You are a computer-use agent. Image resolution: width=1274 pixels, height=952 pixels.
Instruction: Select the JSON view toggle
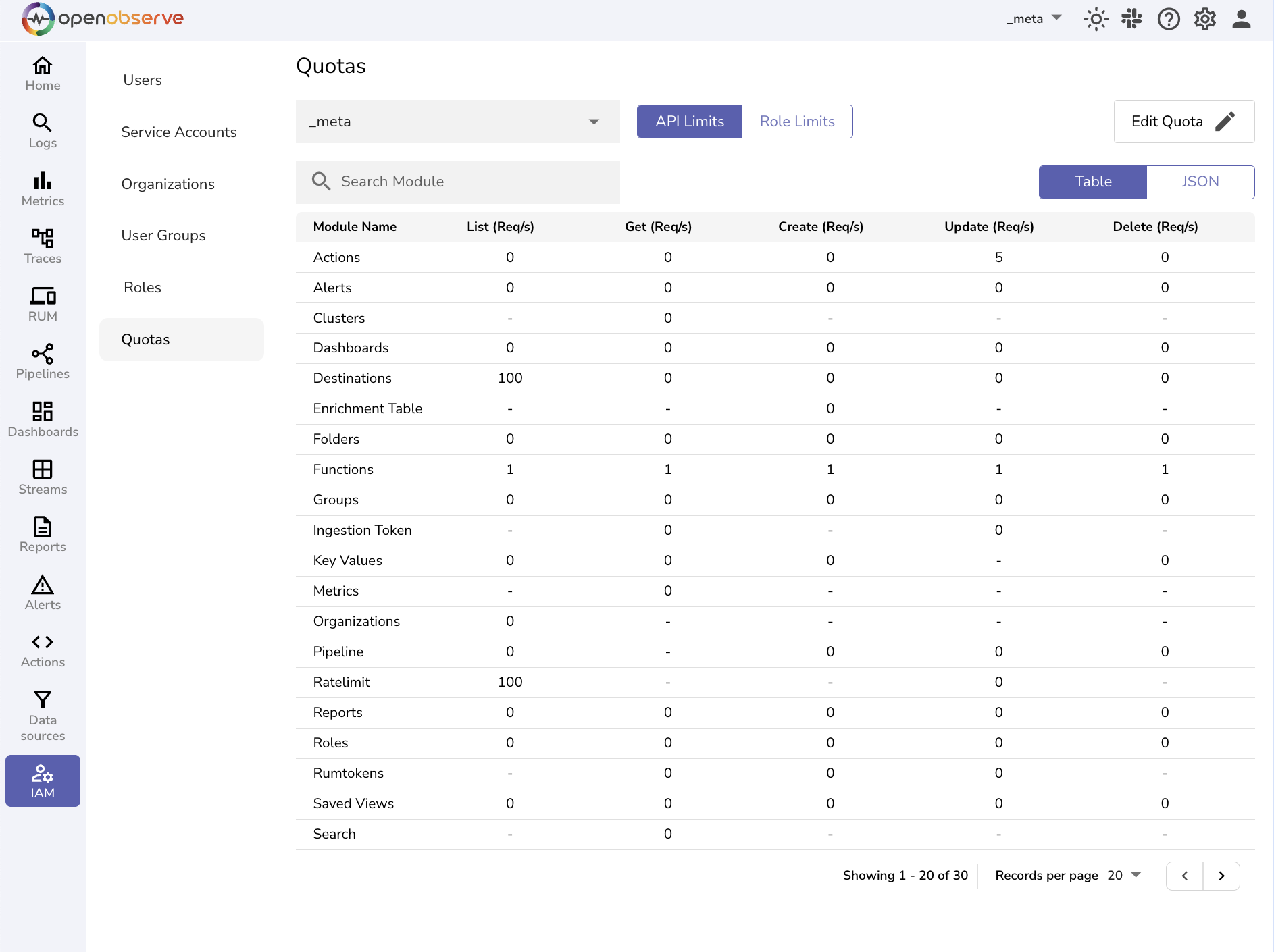click(1200, 182)
